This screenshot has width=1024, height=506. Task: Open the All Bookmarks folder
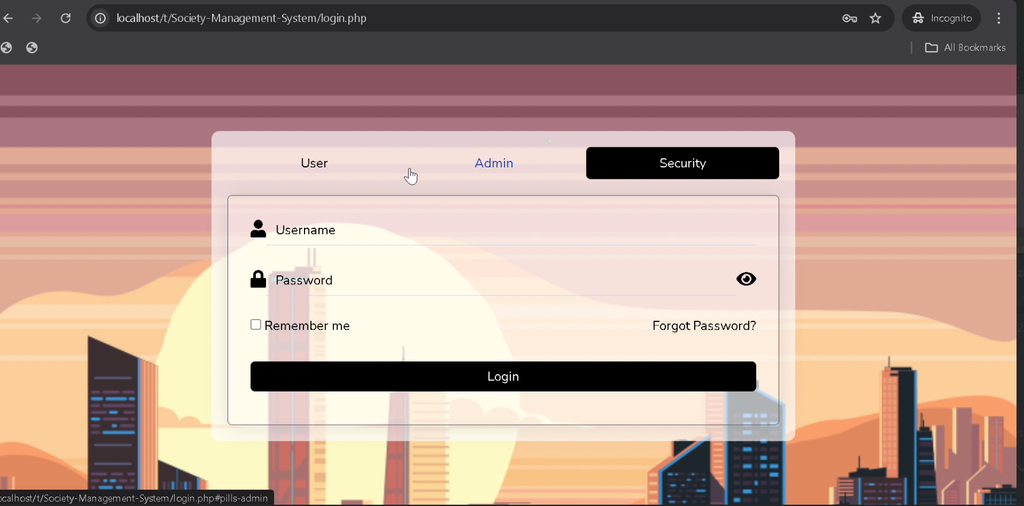[965, 48]
